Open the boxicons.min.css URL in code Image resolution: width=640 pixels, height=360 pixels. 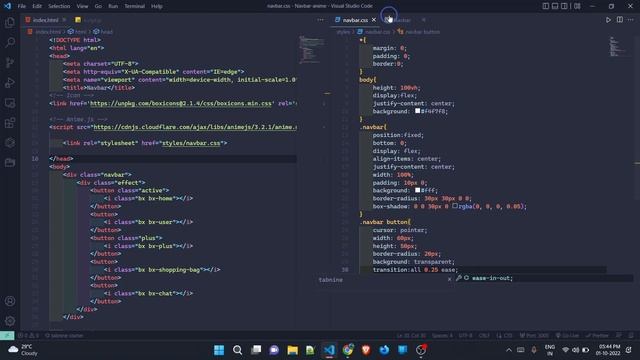tap(181, 103)
